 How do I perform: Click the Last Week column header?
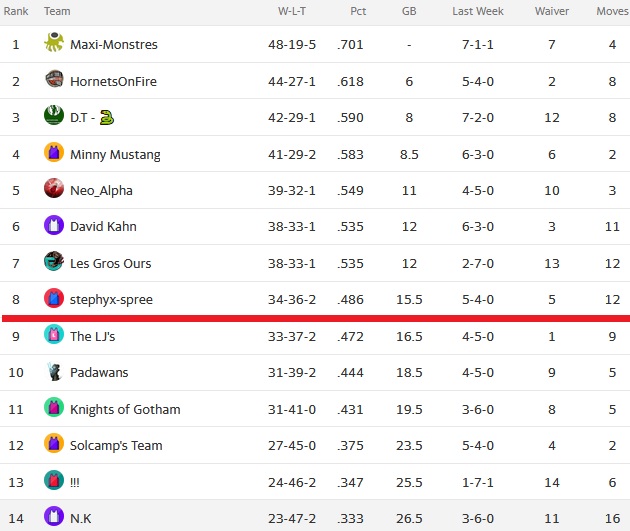click(478, 11)
